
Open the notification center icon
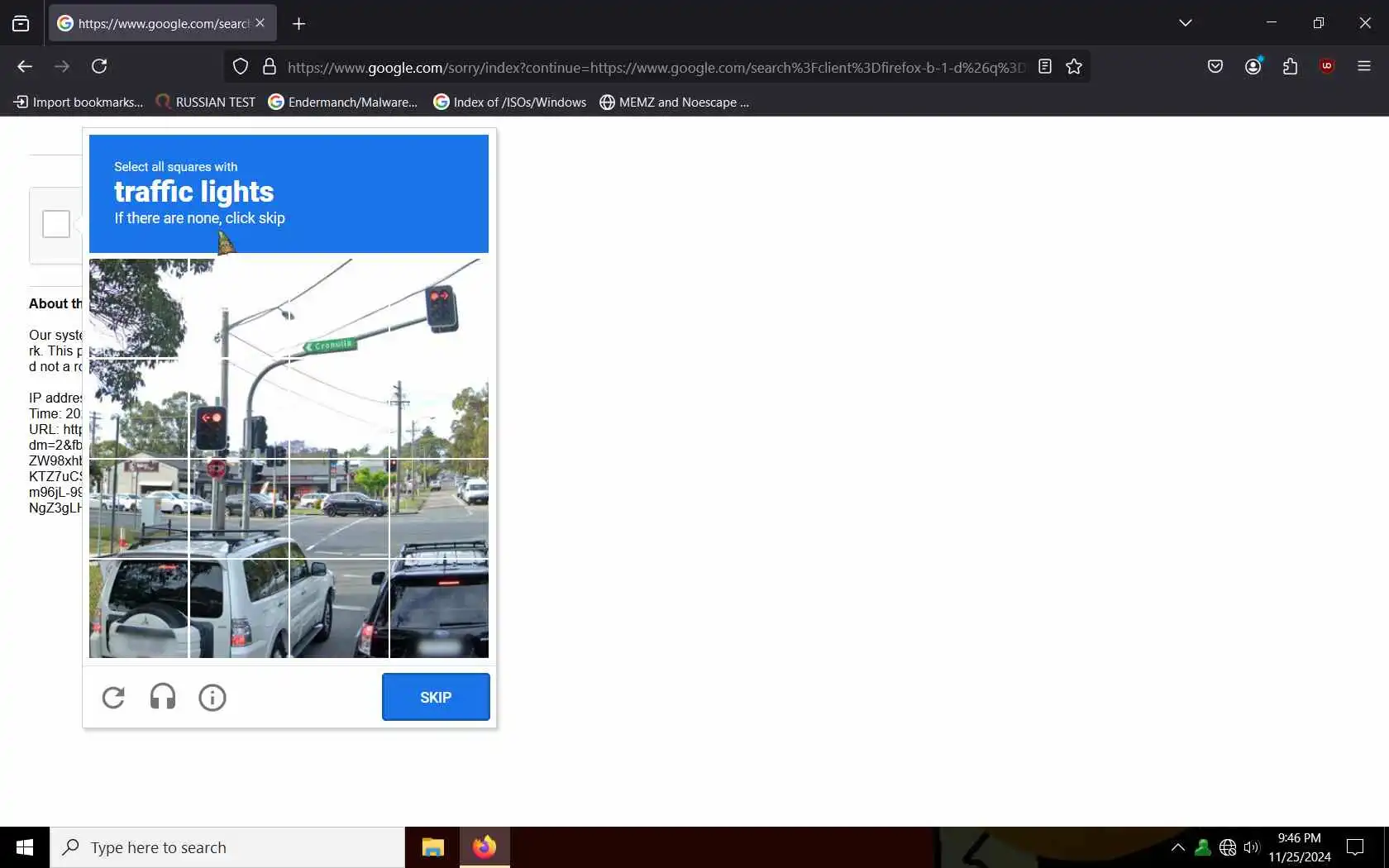point(1355,847)
